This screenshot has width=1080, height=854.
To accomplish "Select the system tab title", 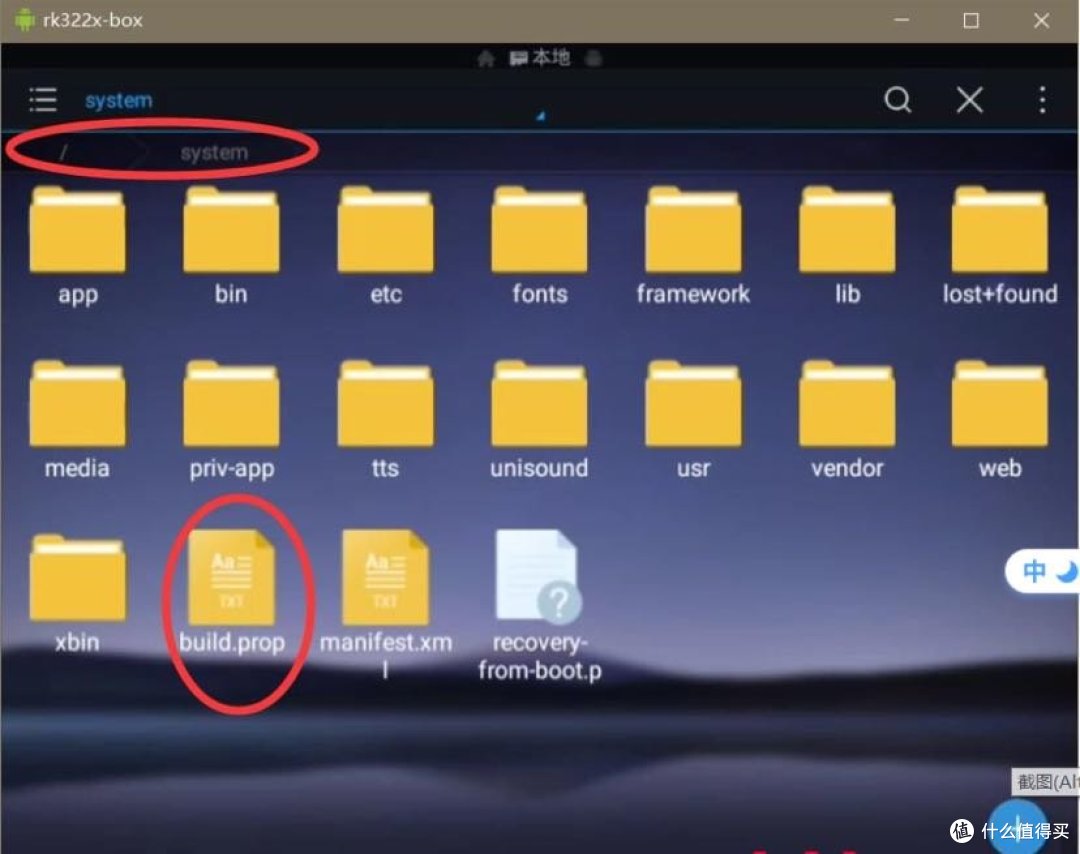I will coord(118,101).
